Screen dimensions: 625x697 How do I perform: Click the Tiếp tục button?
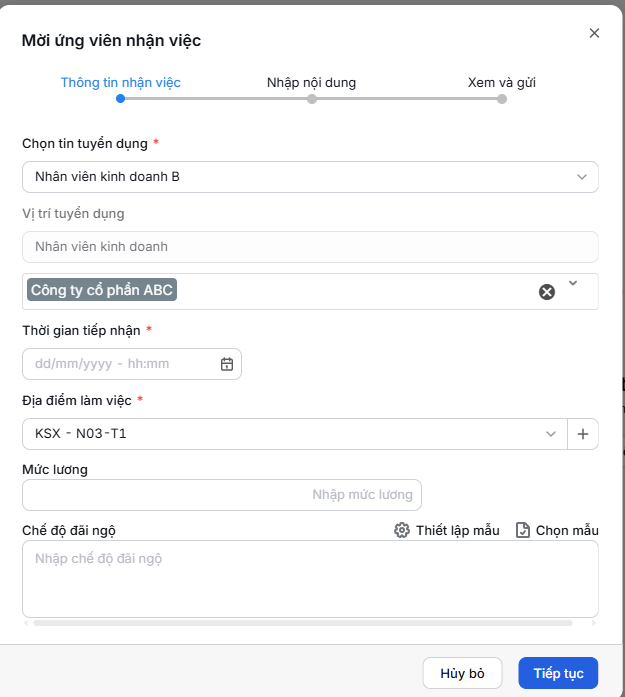(558, 673)
